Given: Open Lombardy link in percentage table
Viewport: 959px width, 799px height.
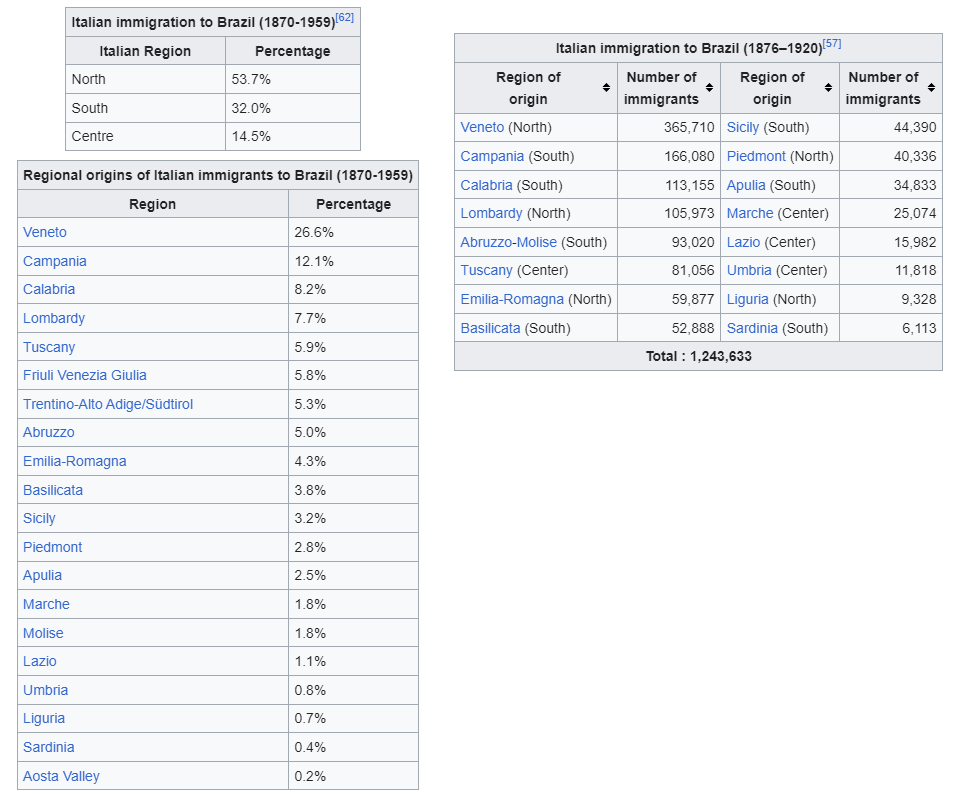Looking at the screenshot, I should [54, 318].
